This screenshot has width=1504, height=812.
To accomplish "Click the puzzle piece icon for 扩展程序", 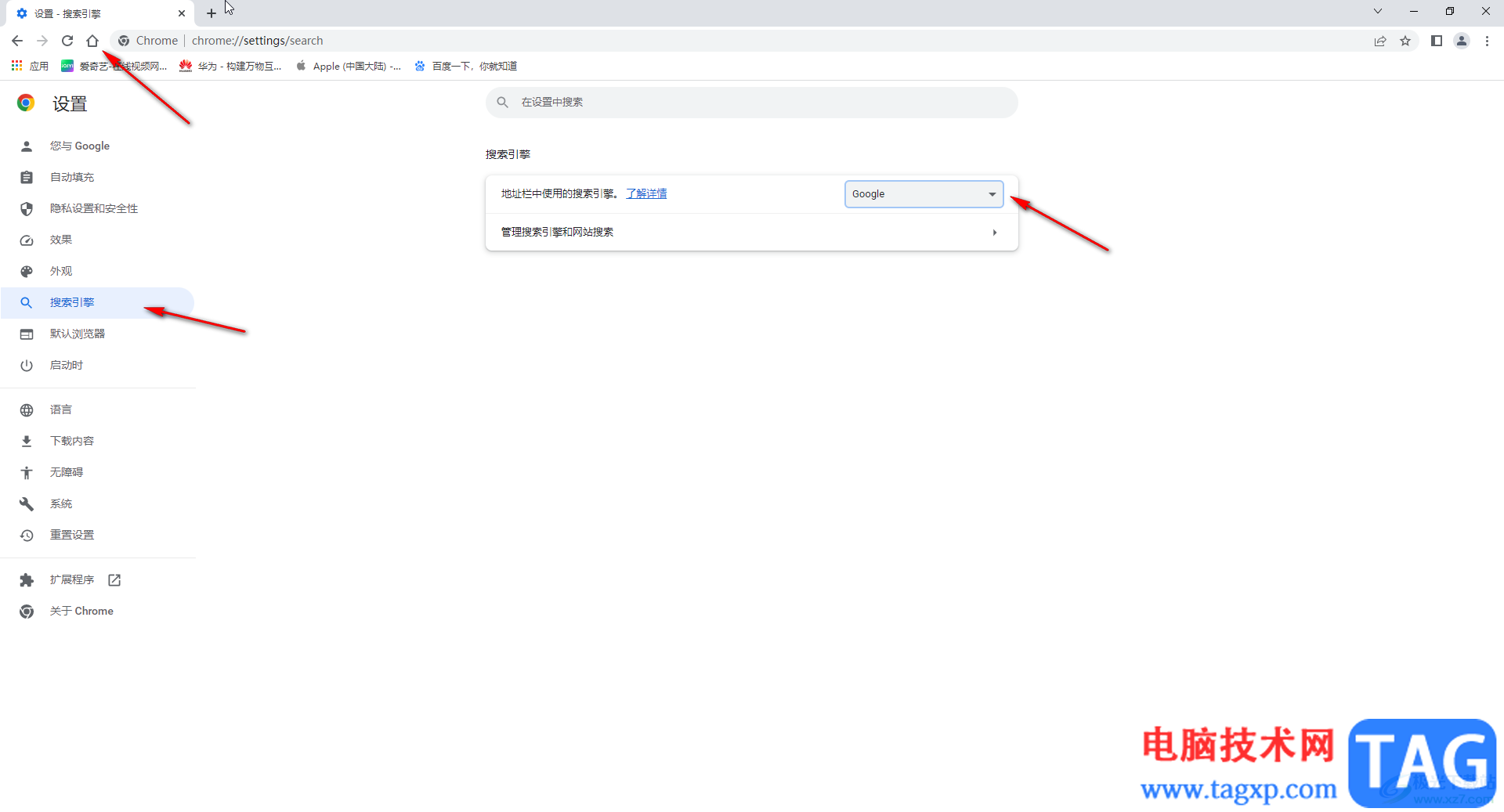I will click(x=27, y=579).
